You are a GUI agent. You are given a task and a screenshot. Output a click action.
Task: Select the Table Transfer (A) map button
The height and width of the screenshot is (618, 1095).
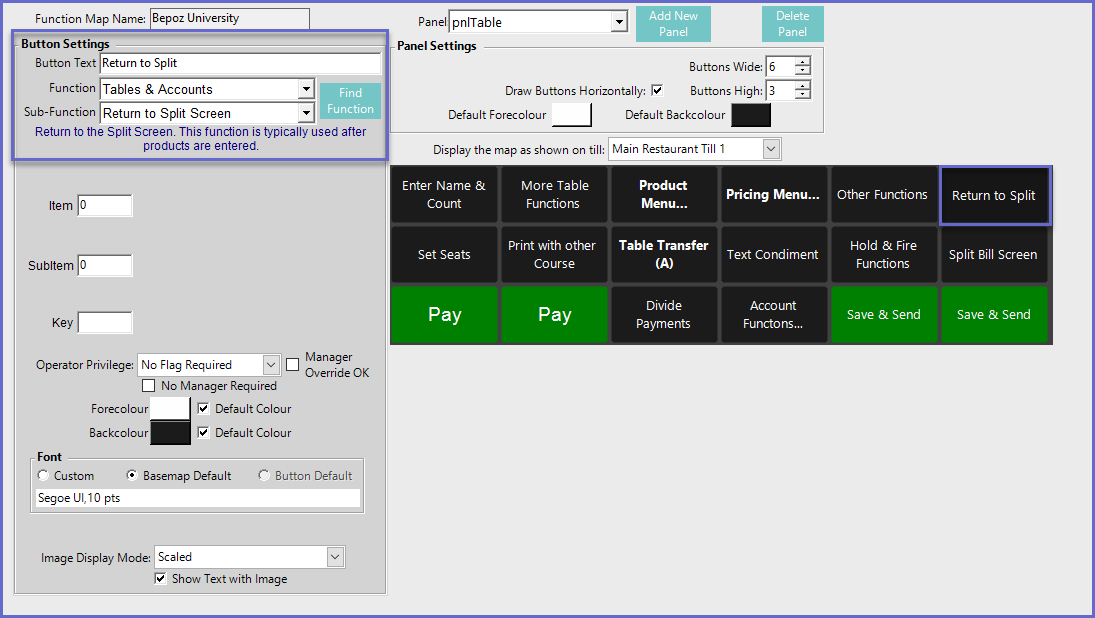point(664,255)
